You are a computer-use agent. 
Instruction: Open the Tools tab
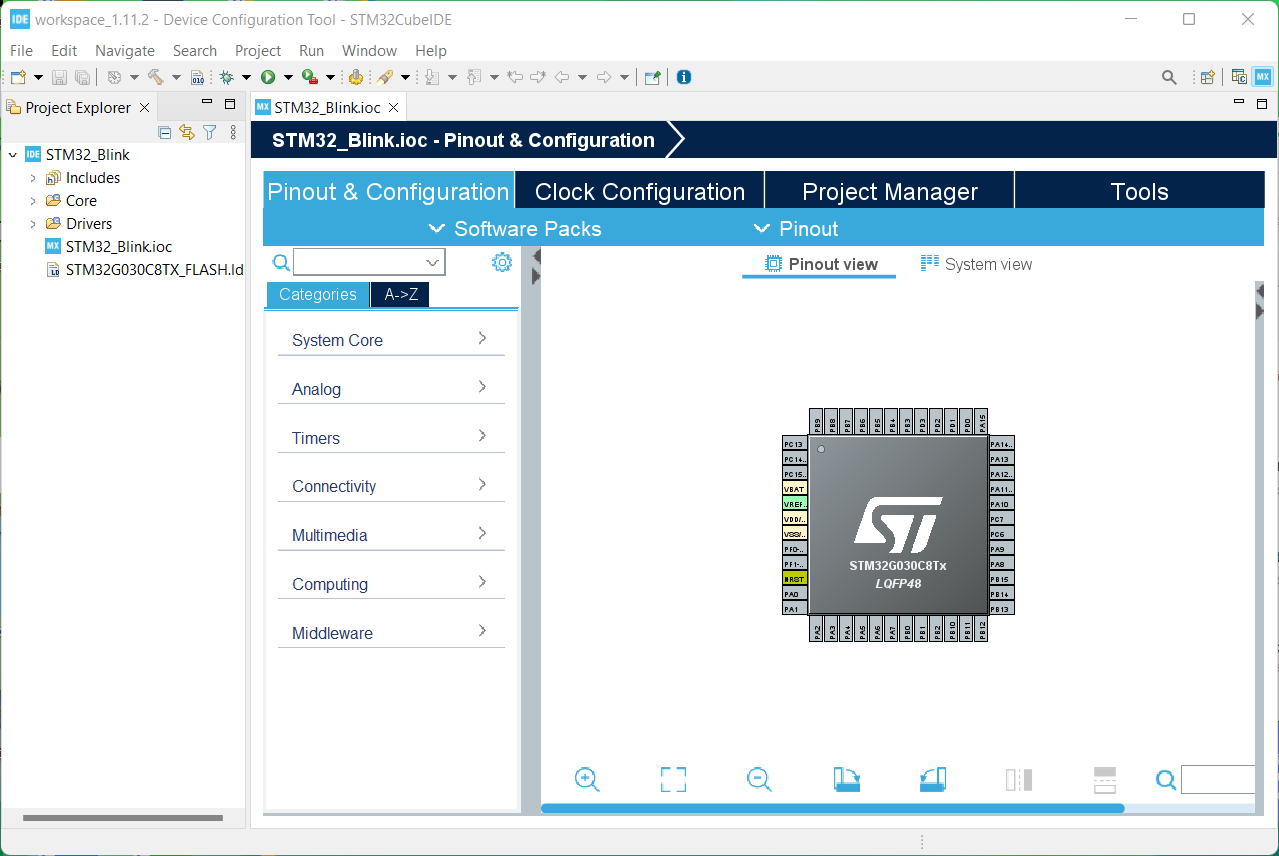[1140, 191]
